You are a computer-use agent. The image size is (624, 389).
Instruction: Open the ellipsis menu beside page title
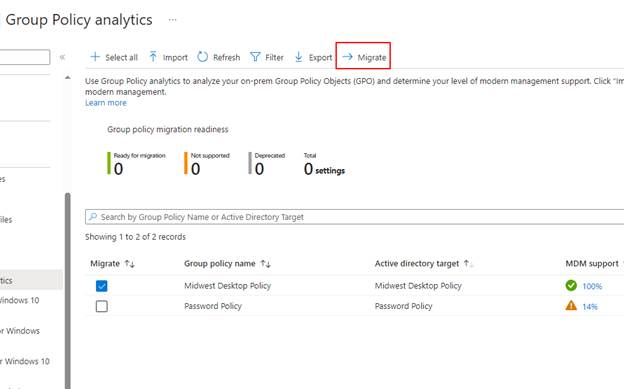point(172,20)
